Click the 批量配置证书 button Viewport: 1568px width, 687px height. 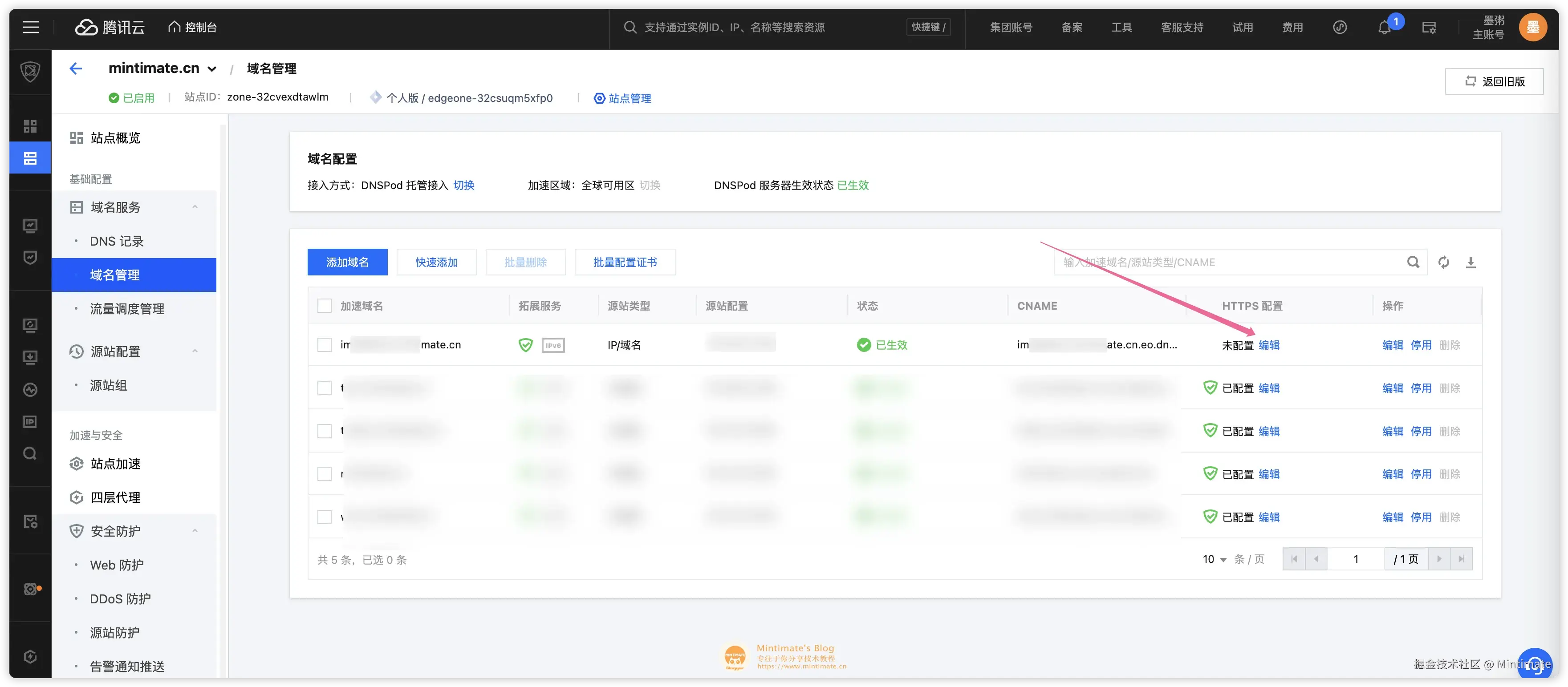click(625, 262)
